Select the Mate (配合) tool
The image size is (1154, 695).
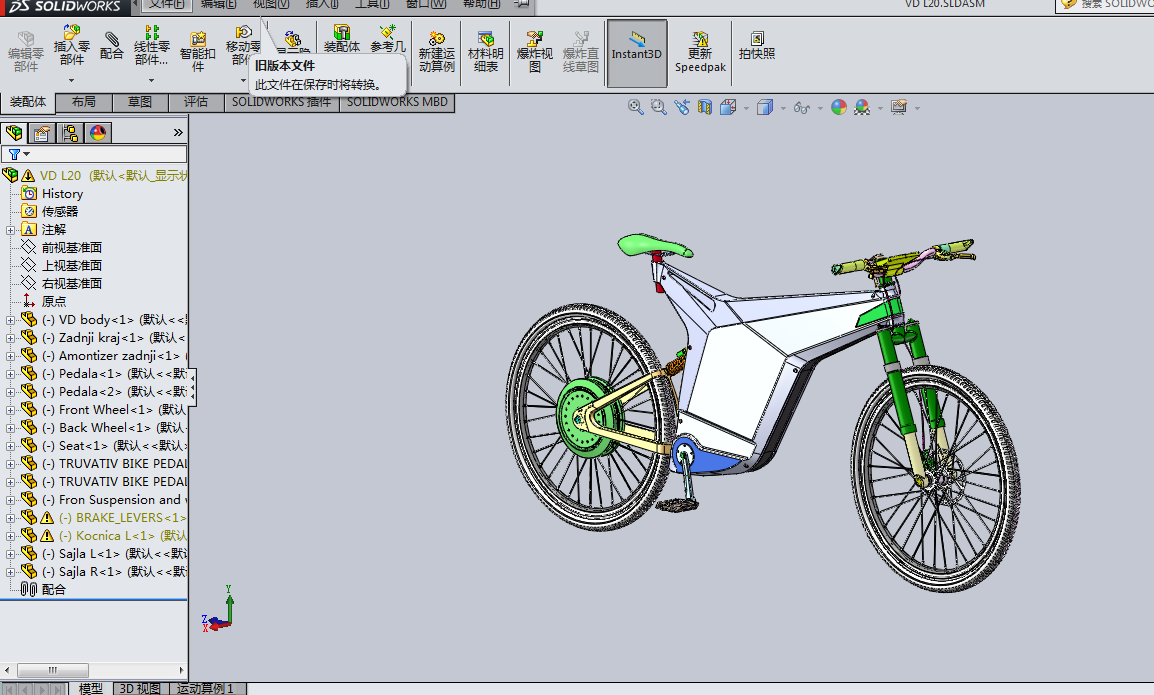point(112,46)
